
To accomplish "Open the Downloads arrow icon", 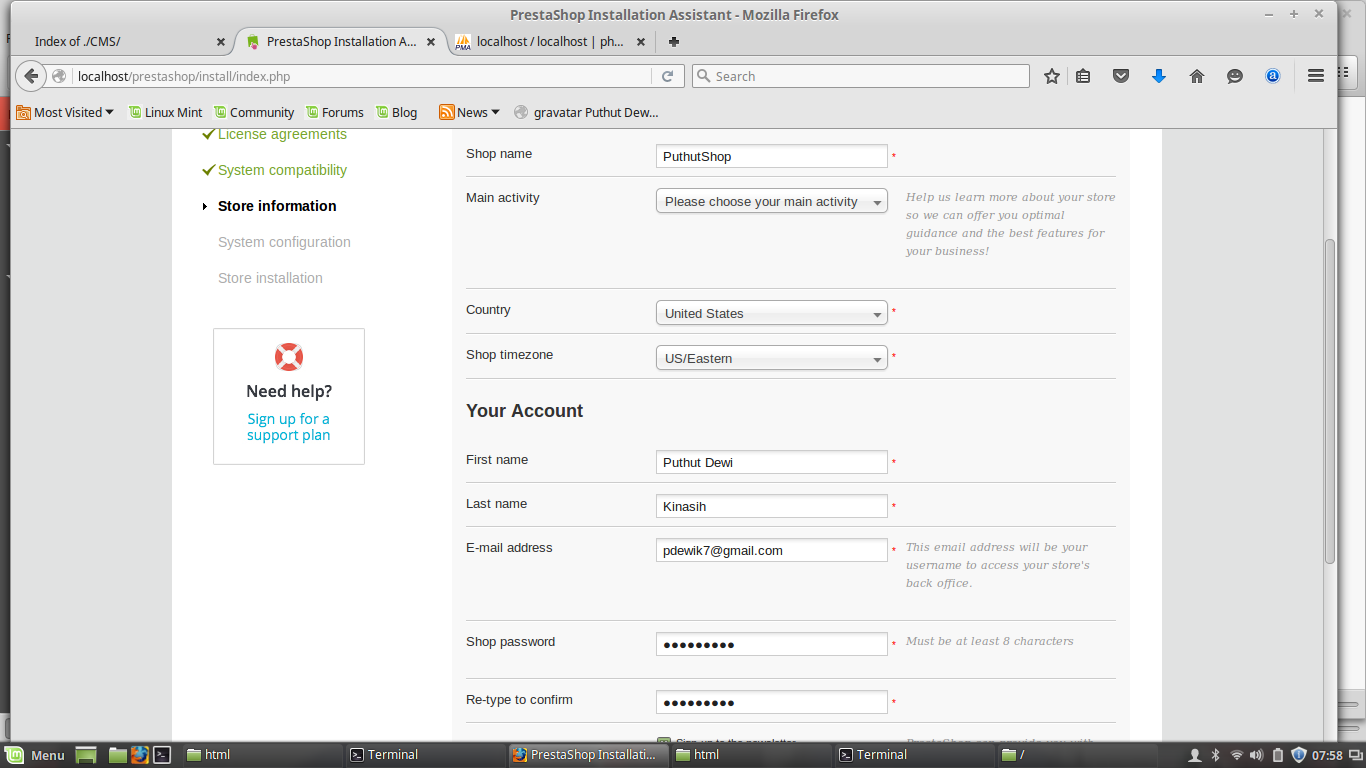I will [1159, 76].
